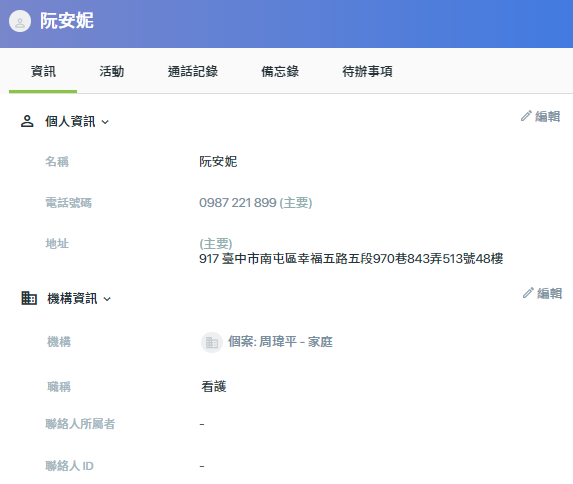Screen dimensions: 573x484
Task: Click the avatar icon beside 阮安妮 header
Action: tap(20, 21)
